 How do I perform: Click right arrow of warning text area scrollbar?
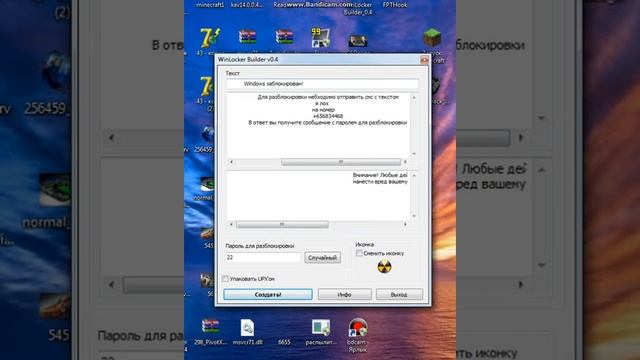click(405, 224)
